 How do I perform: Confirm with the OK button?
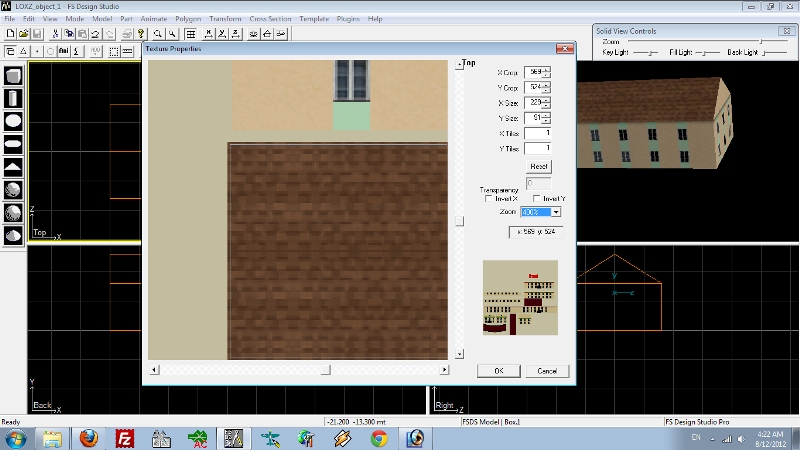point(498,370)
